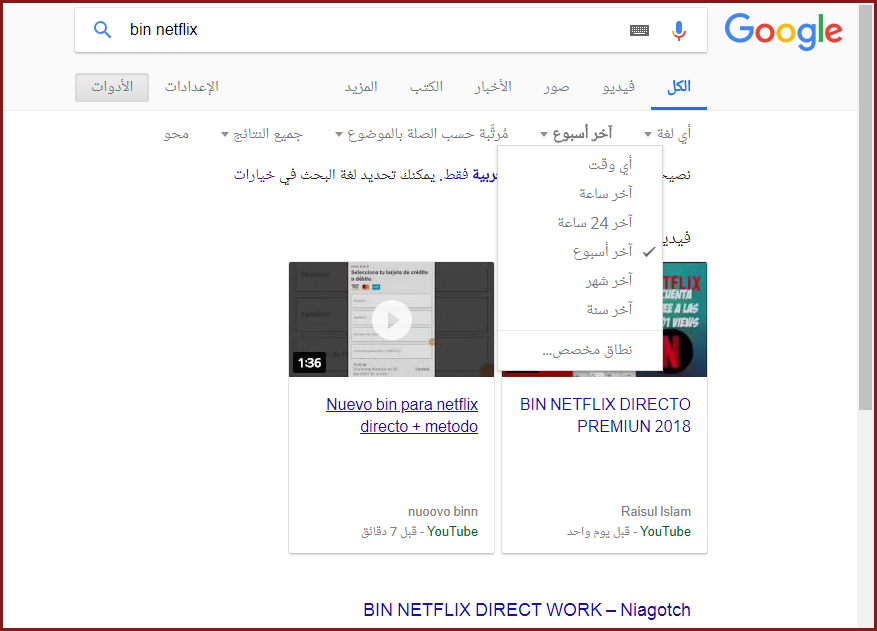Viewport: 877px width, 631px height.
Task: Open the Netflix-logo video thumbnail
Action: pyautogui.click(x=685, y=319)
